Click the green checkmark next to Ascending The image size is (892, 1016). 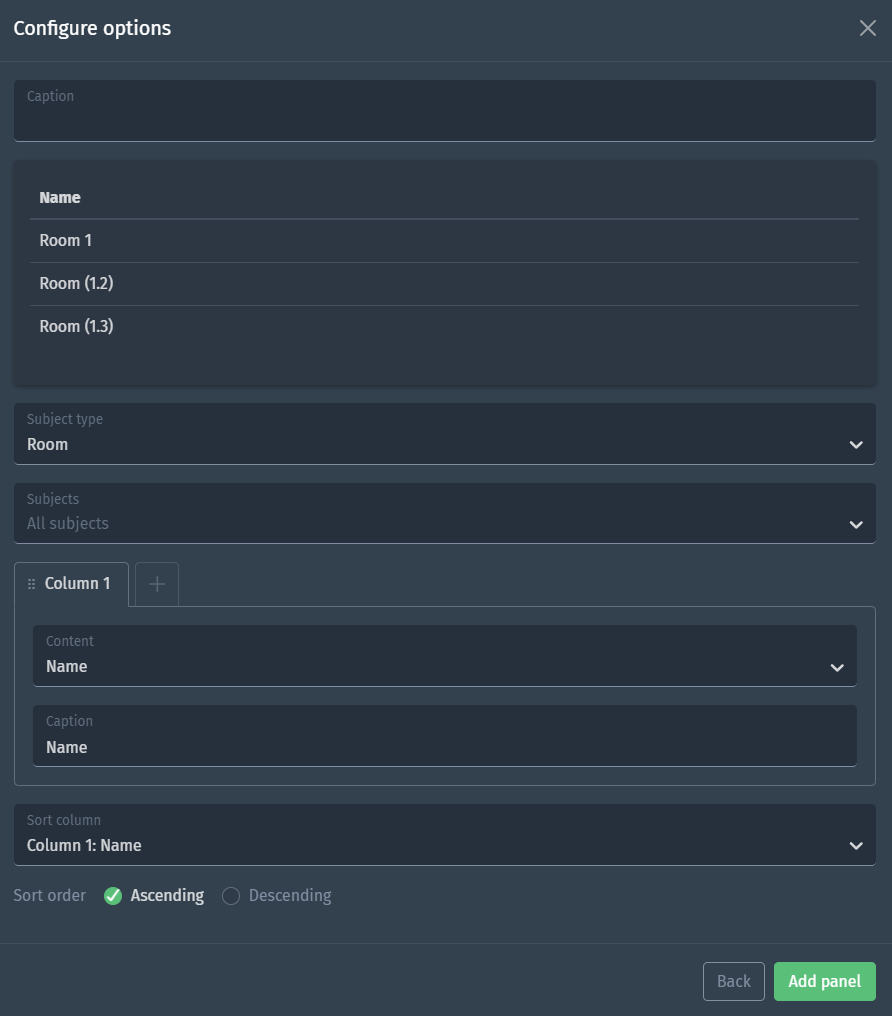[x=113, y=896]
